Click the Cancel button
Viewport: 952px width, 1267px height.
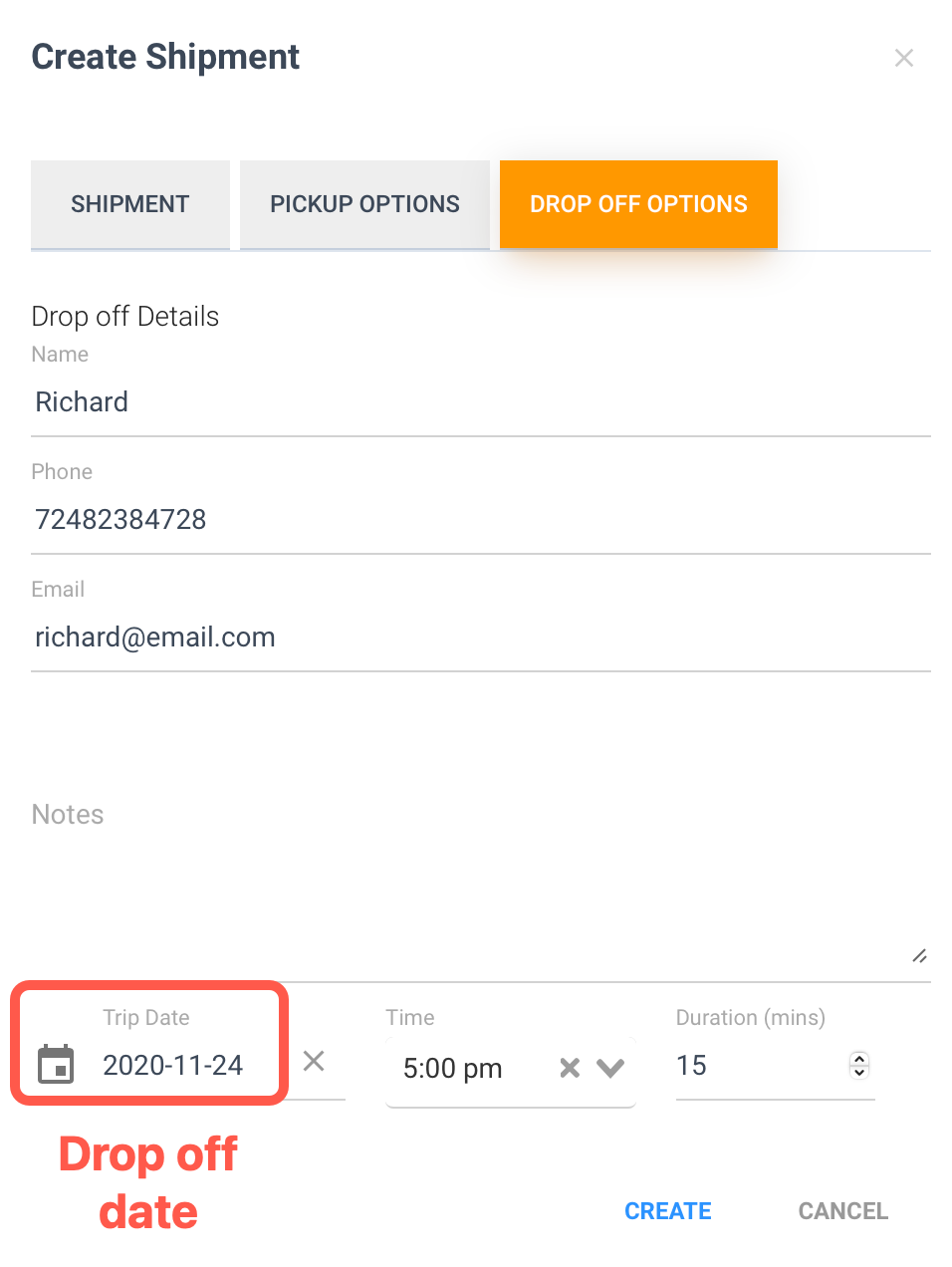click(x=843, y=1211)
